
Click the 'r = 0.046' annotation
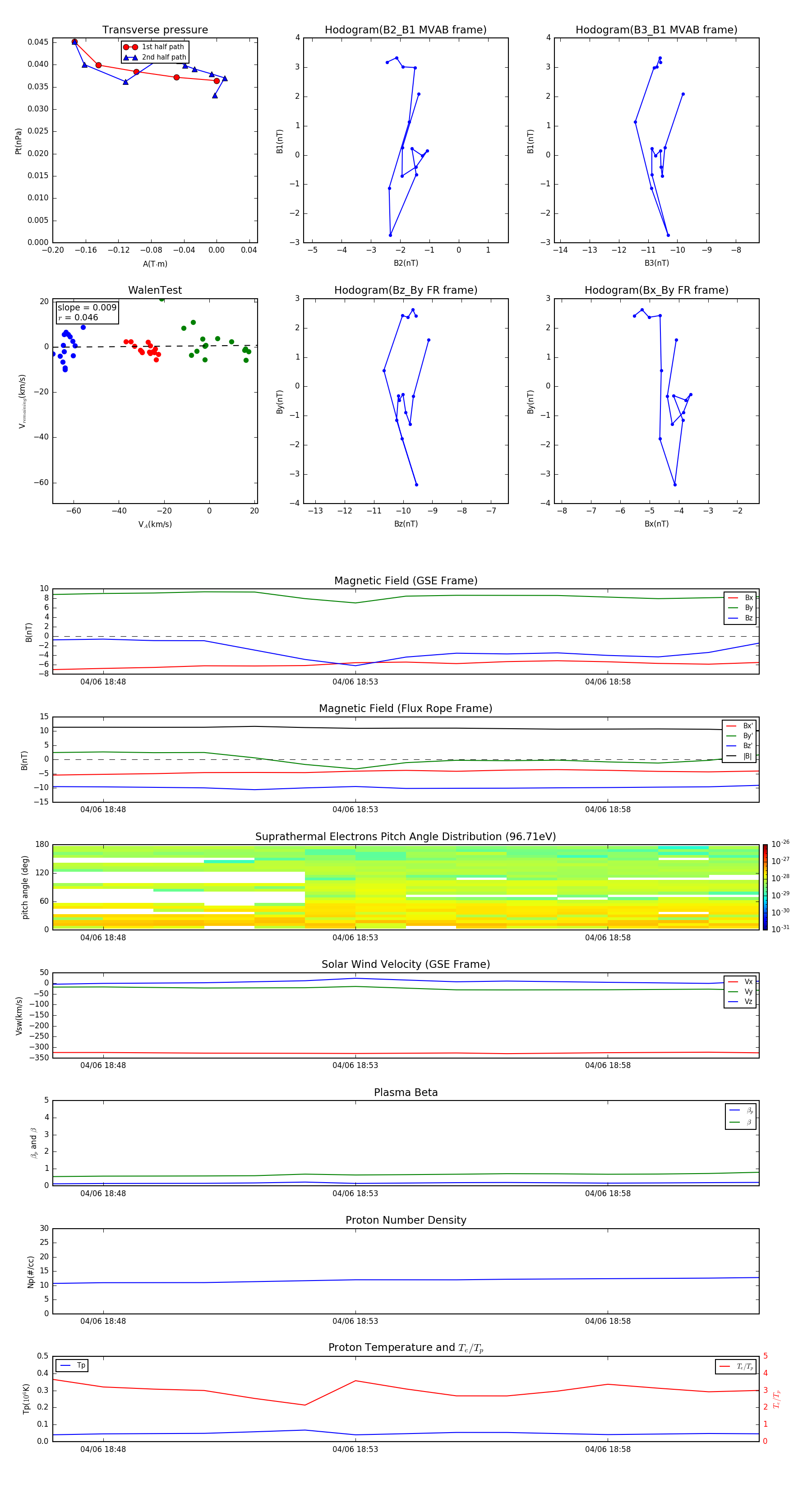(78, 317)
